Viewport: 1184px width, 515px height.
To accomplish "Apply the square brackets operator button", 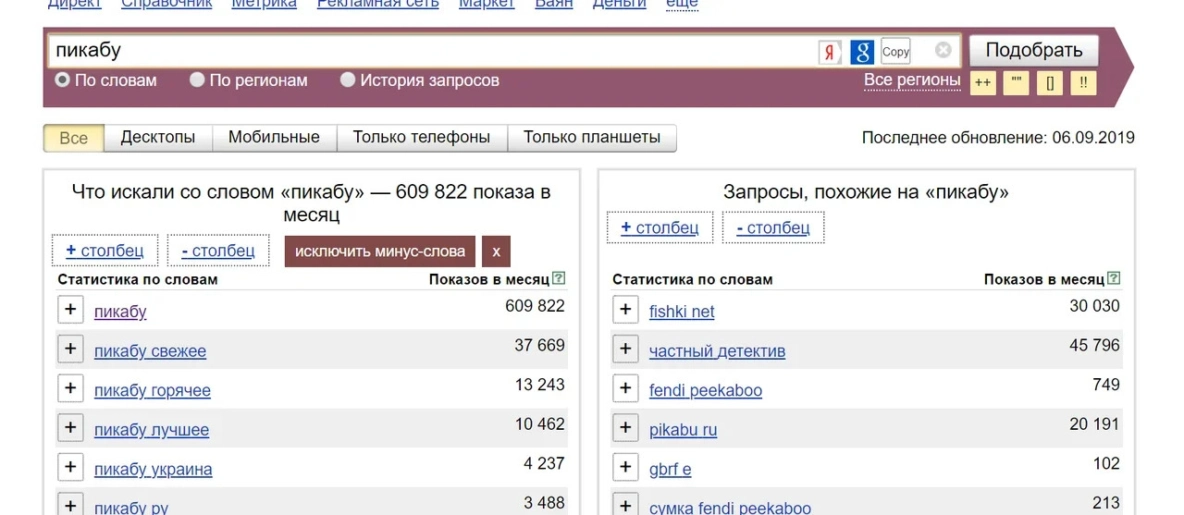I will [1049, 83].
